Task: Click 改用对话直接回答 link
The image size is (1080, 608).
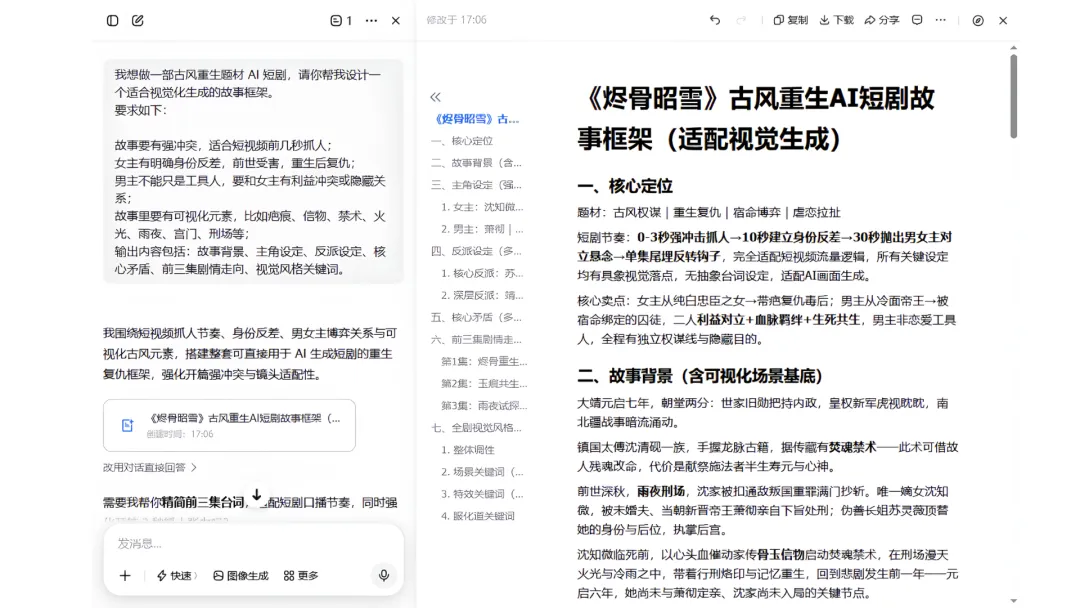Action: tap(149, 468)
